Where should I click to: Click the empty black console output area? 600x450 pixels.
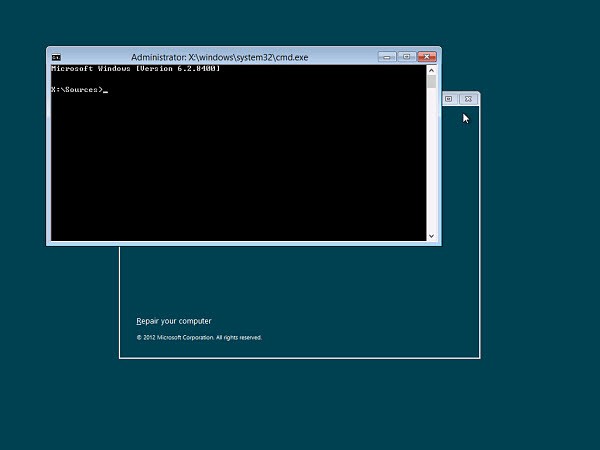[x=240, y=170]
